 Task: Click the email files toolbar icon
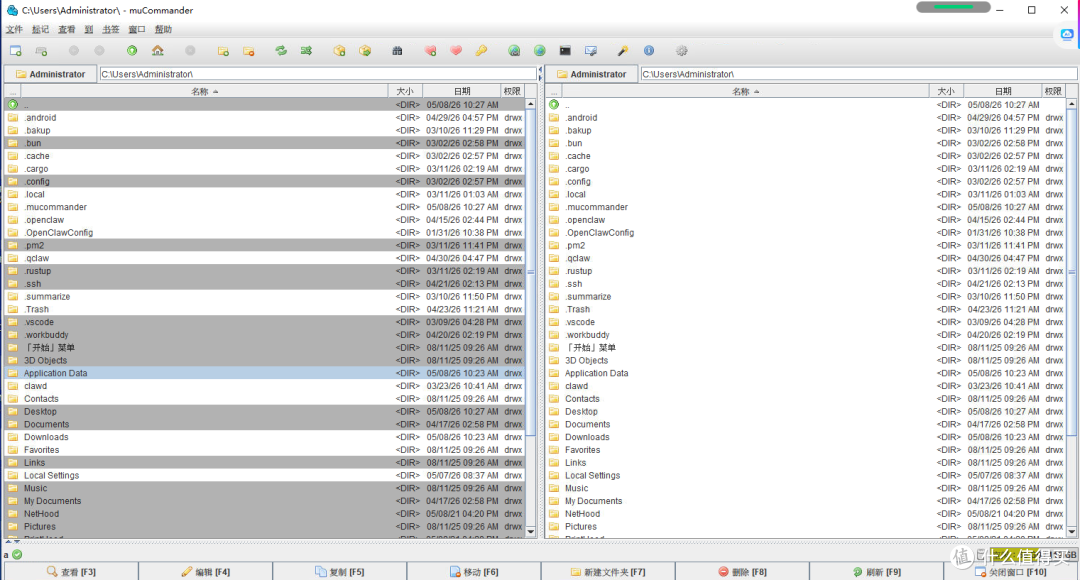(x=590, y=51)
